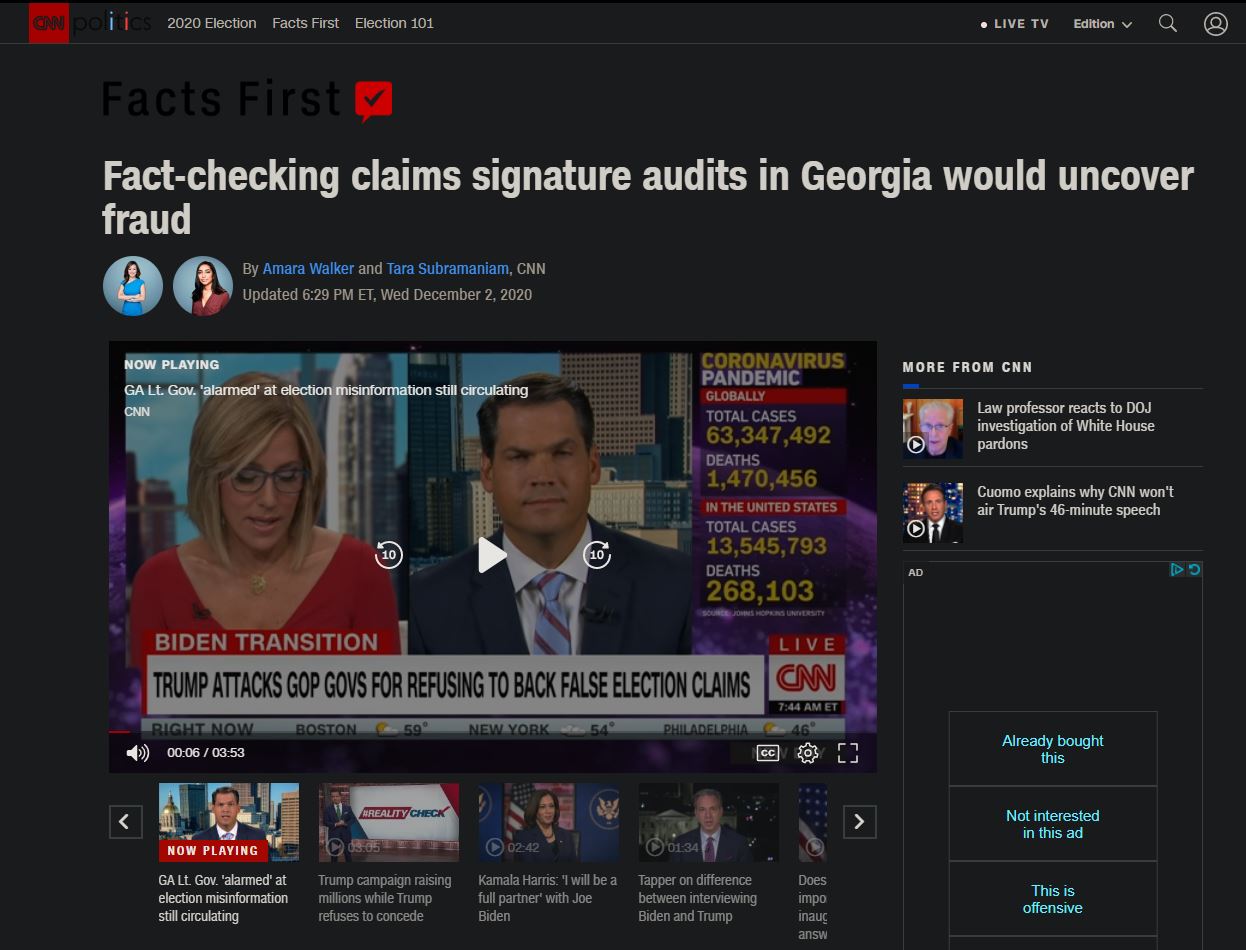The image size is (1246, 950).
Task: Show next videos in carousel
Action: [x=859, y=822]
